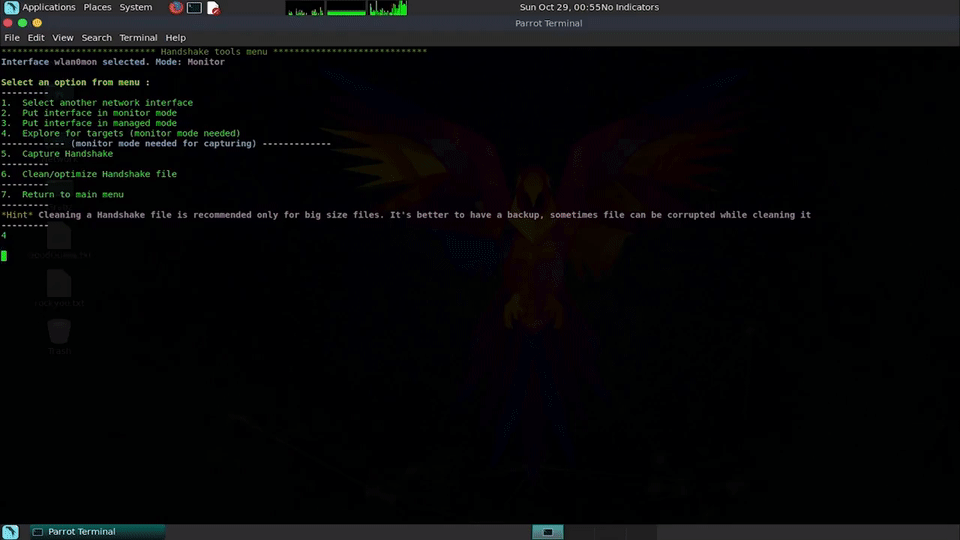This screenshot has height=540, width=960.
Task: Click the date and time clock
Action: [560, 7]
